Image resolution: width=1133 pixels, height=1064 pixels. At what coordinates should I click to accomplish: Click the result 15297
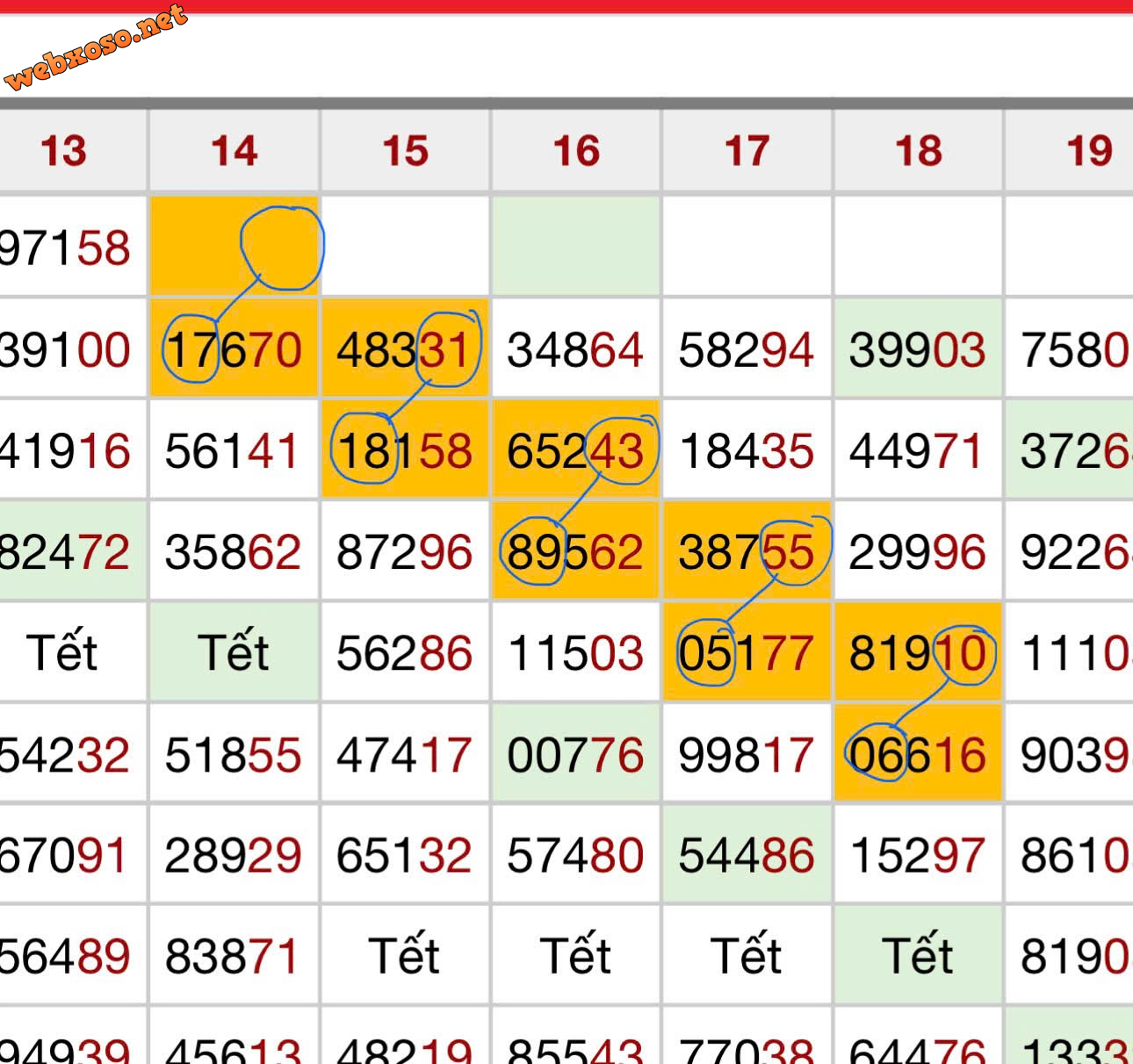click(919, 854)
